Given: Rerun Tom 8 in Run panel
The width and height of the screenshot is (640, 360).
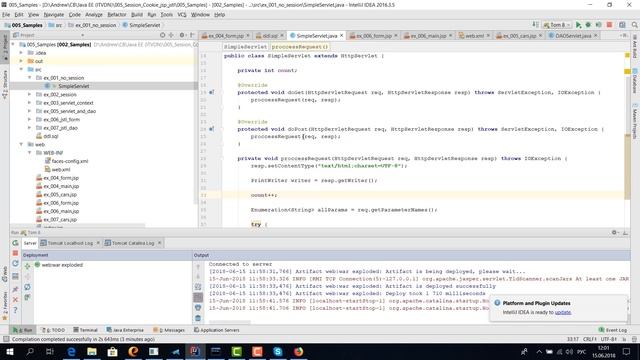Looking at the screenshot, I should pos(16,243).
